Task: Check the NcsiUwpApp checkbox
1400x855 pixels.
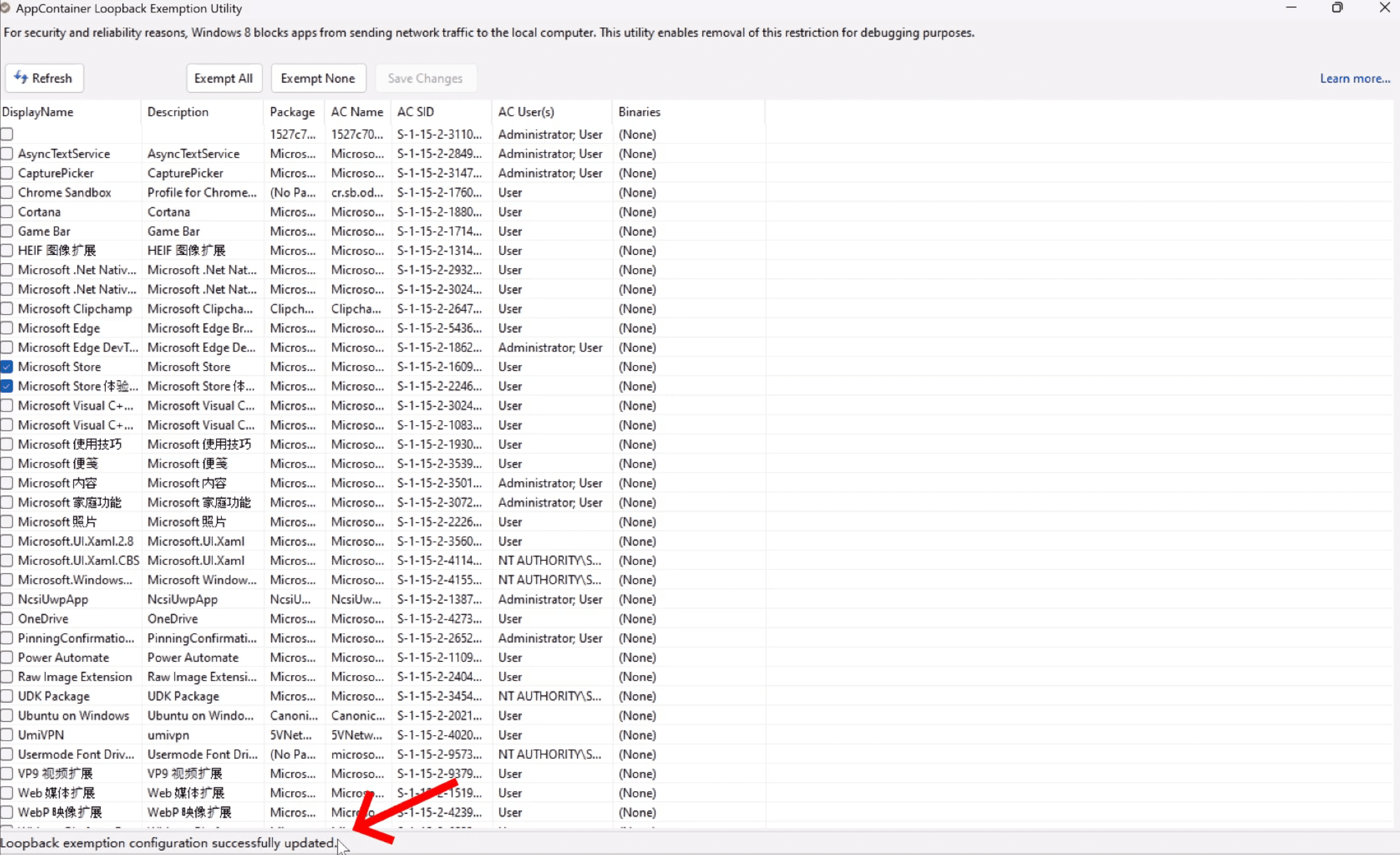Action: [x=7, y=599]
